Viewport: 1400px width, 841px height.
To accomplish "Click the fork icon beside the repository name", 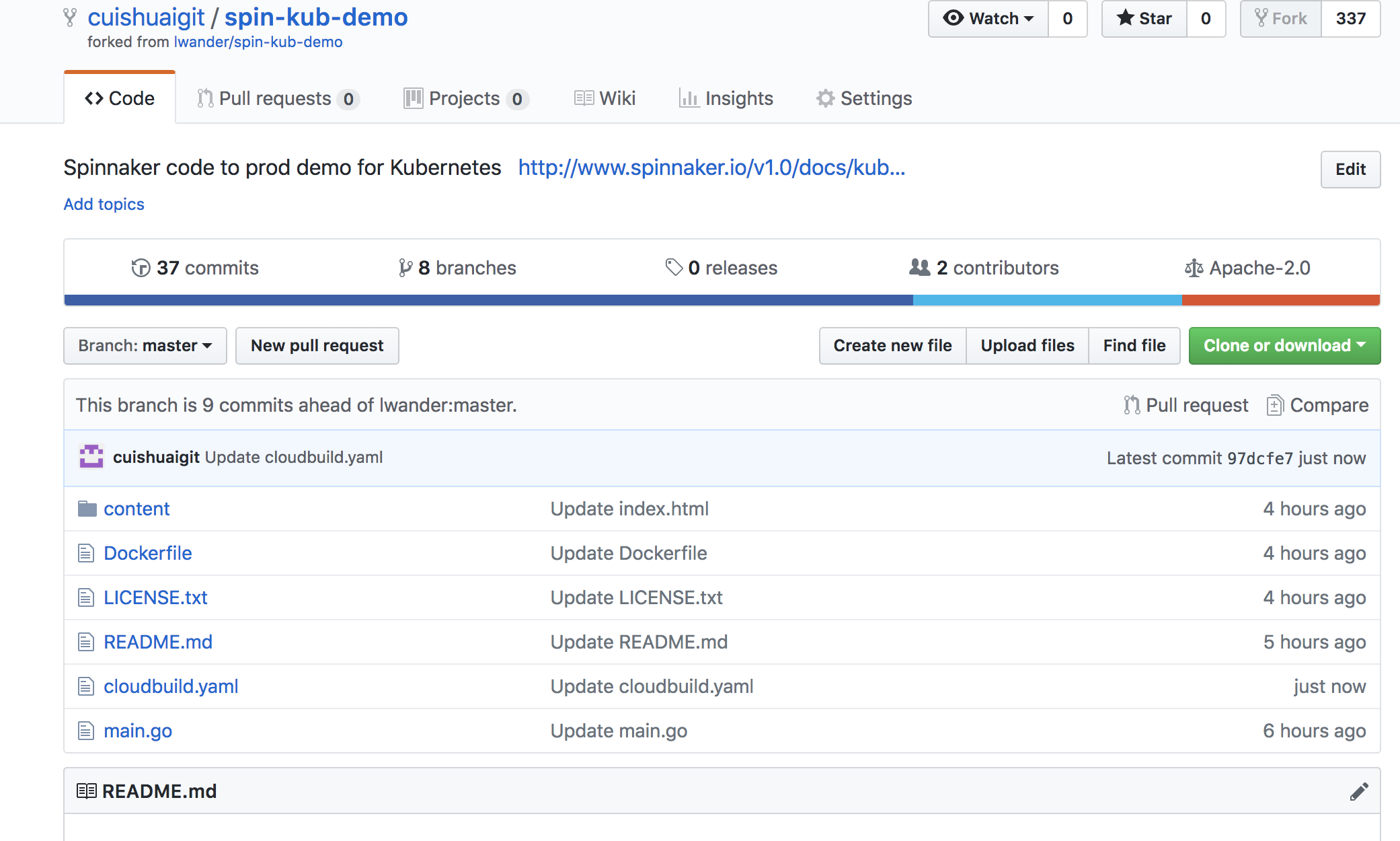I will [x=69, y=17].
